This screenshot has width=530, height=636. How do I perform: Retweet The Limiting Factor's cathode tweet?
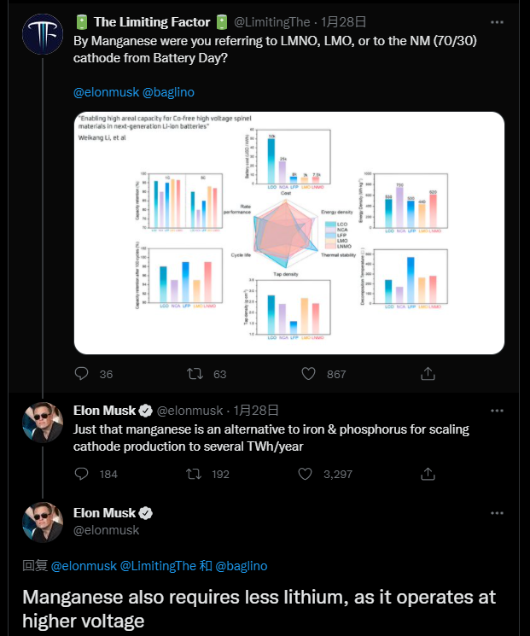(x=195, y=374)
